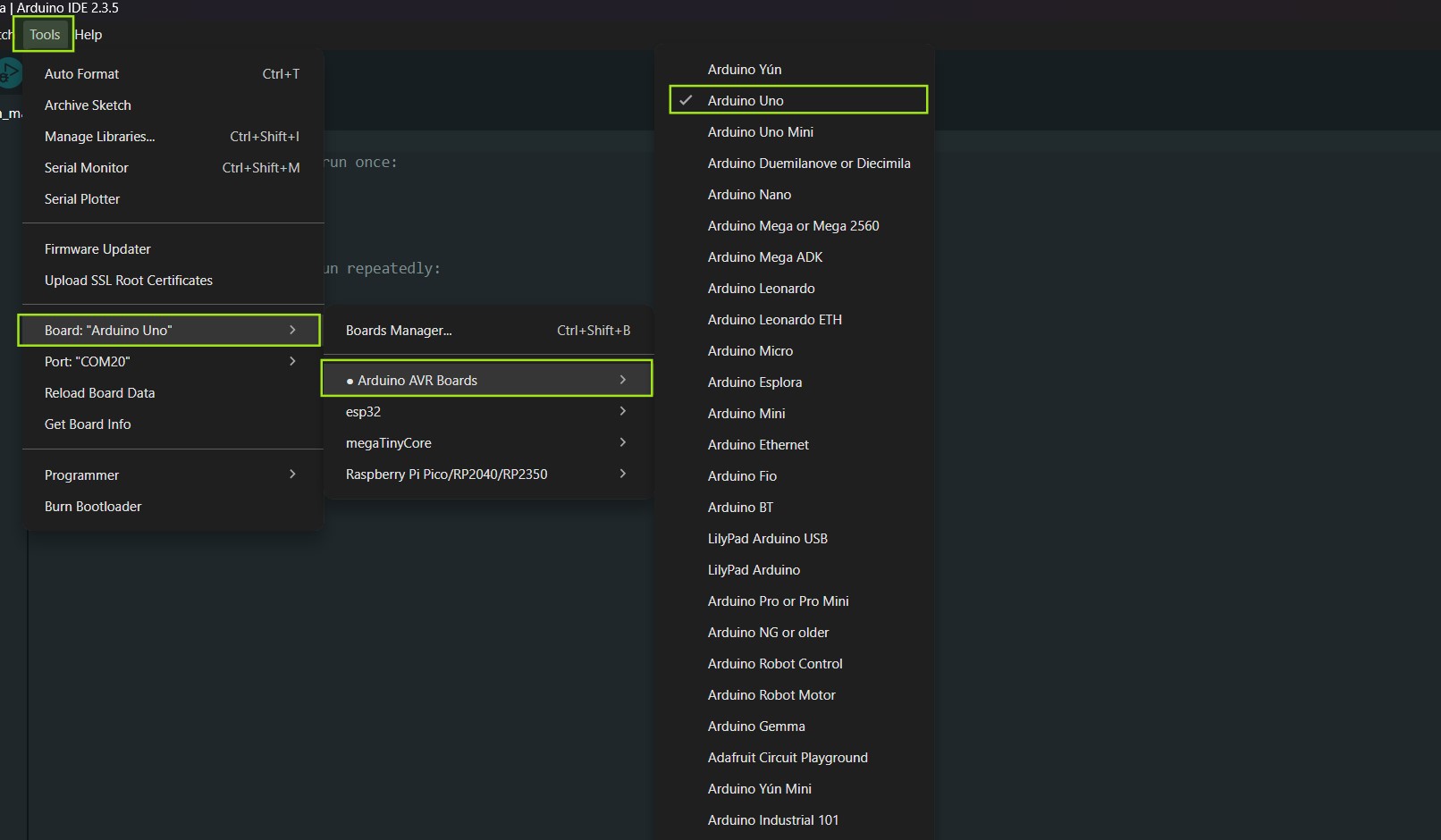Pick LilyPad Arduino USB
Image resolution: width=1441 pixels, height=840 pixels.
[795, 539]
